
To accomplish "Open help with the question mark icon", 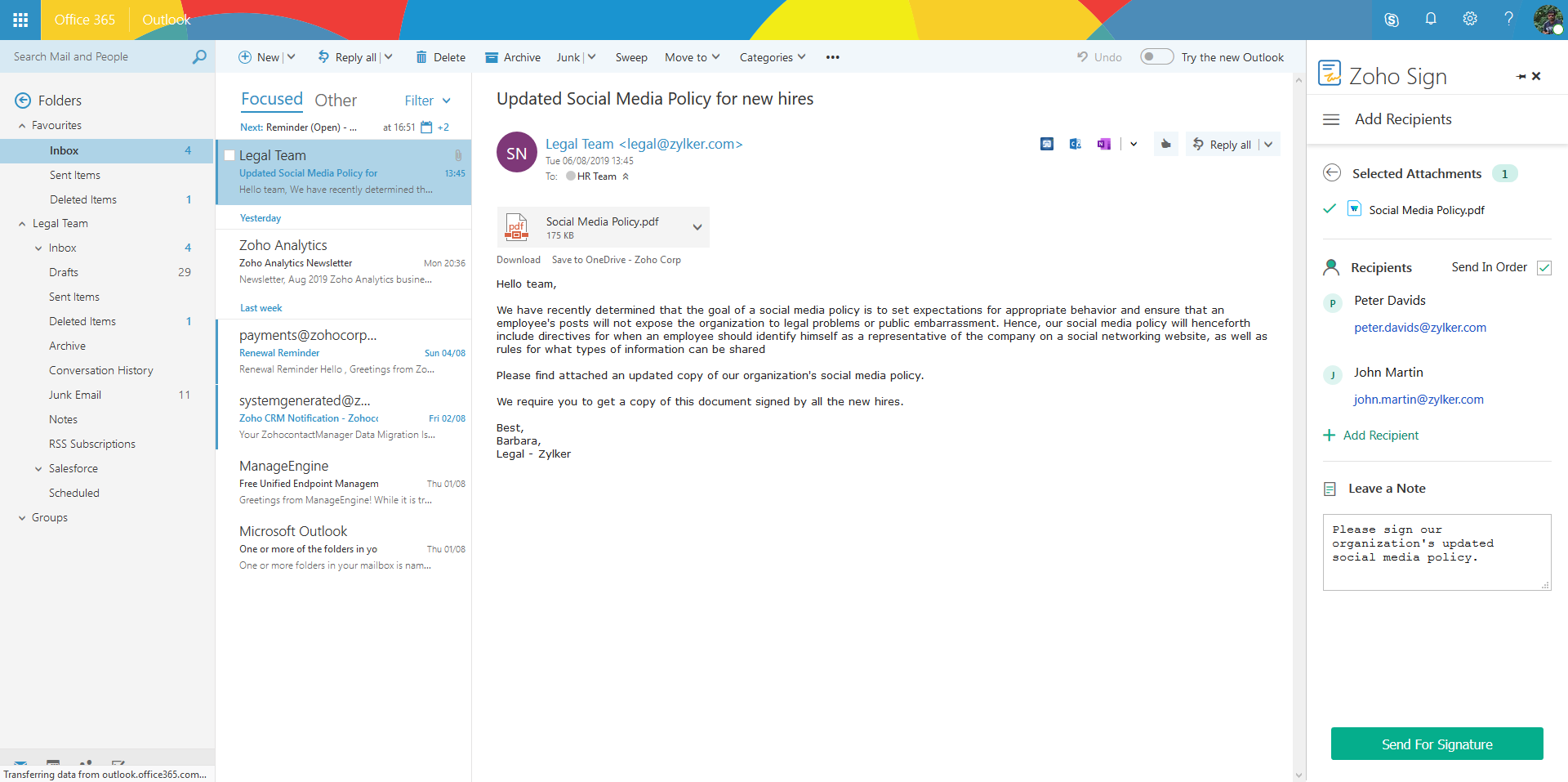I will tap(1508, 19).
